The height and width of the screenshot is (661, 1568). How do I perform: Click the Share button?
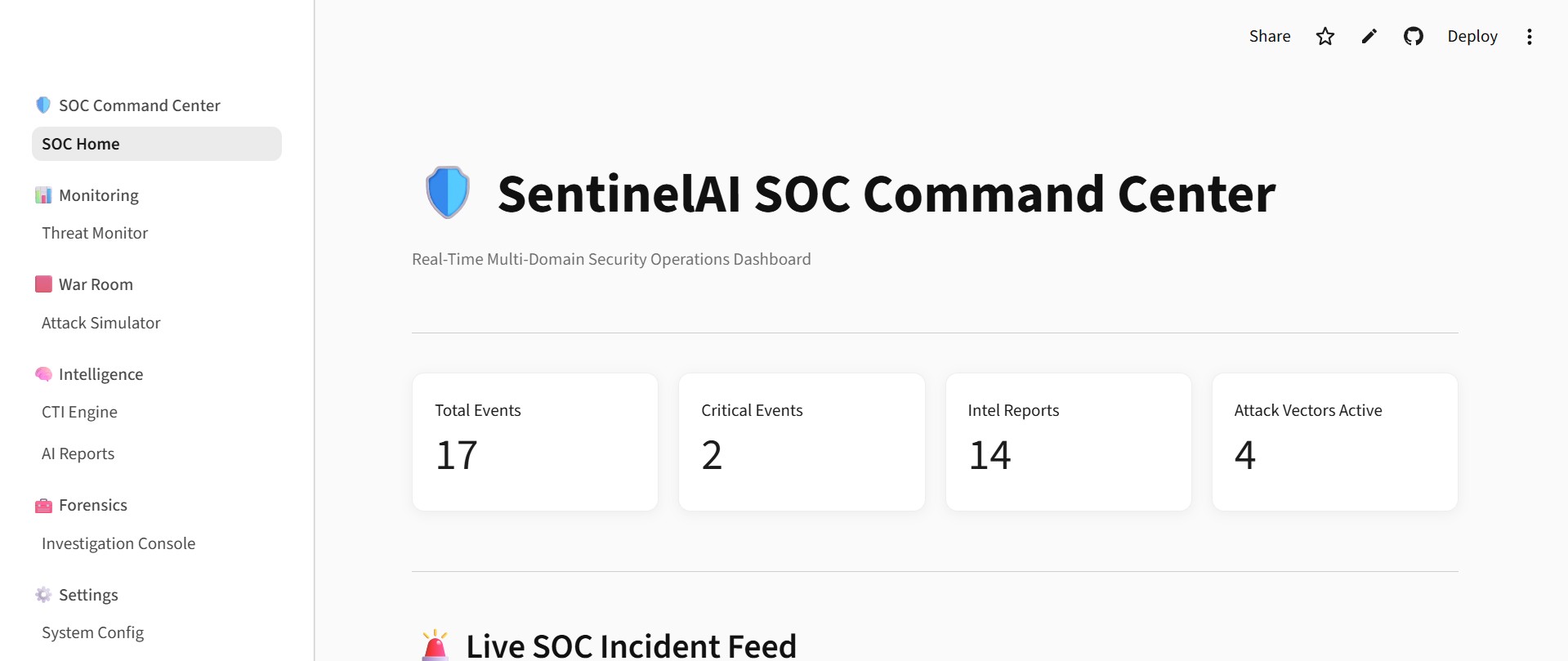coord(1269,36)
